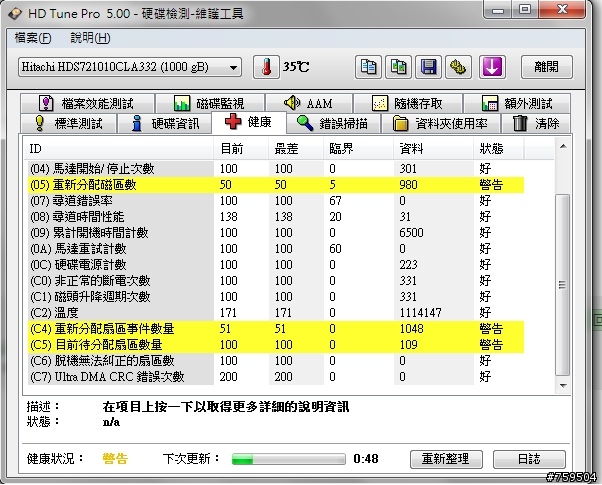602x485 pixels.
Task: Copy info to clipboard using first copy icon
Action: coord(368,67)
